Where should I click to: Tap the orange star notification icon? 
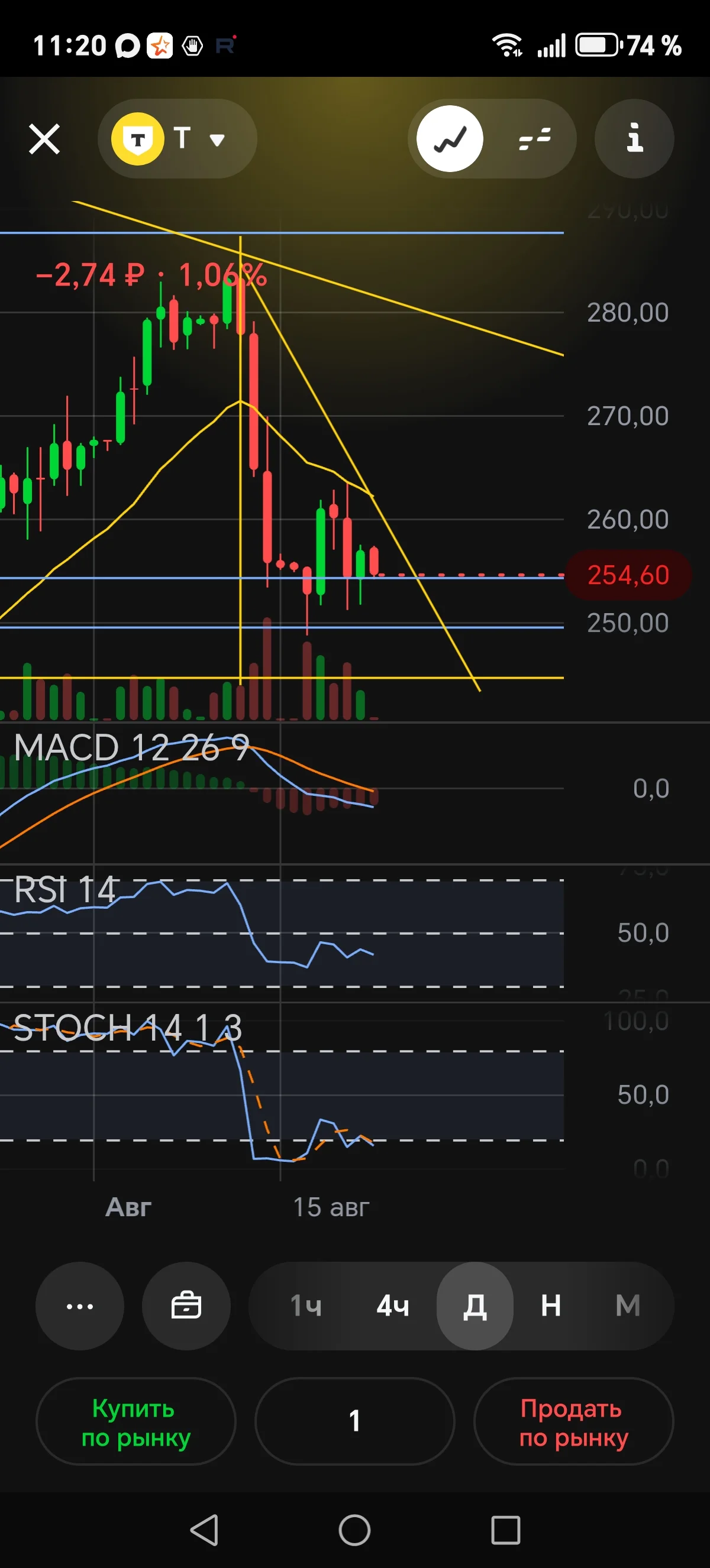(x=160, y=46)
